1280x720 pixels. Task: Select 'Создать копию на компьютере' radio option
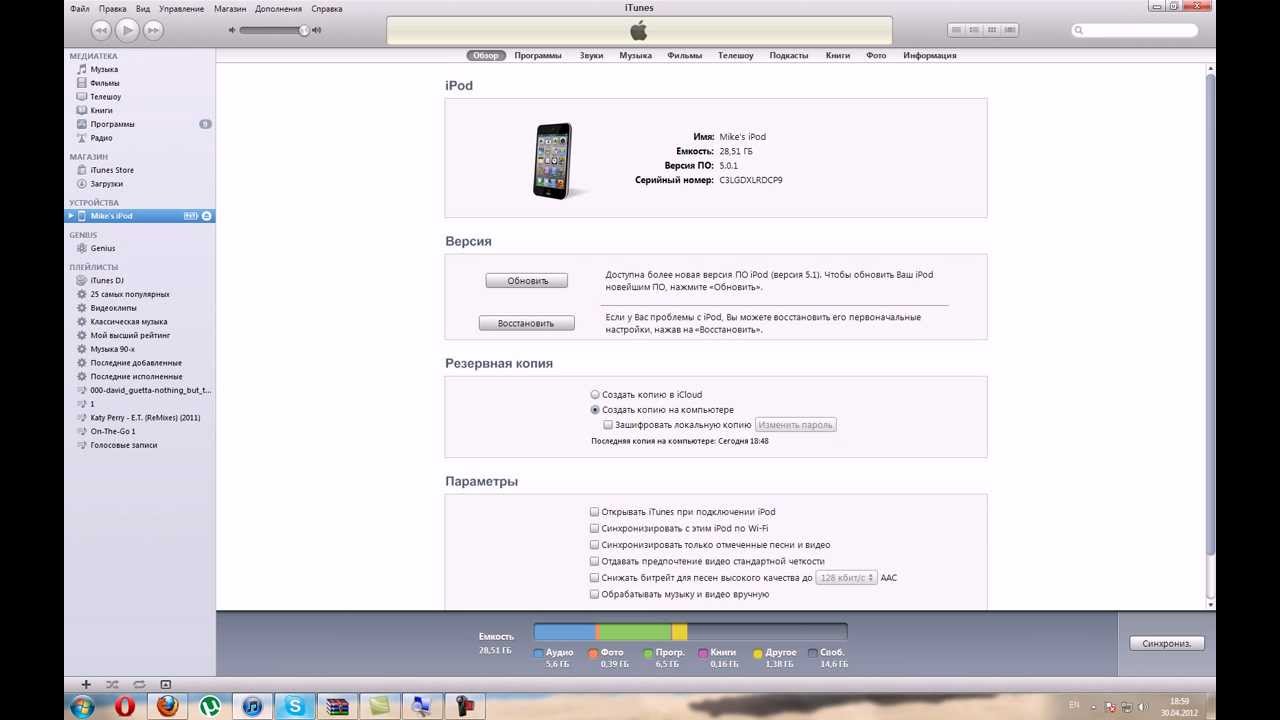596,410
